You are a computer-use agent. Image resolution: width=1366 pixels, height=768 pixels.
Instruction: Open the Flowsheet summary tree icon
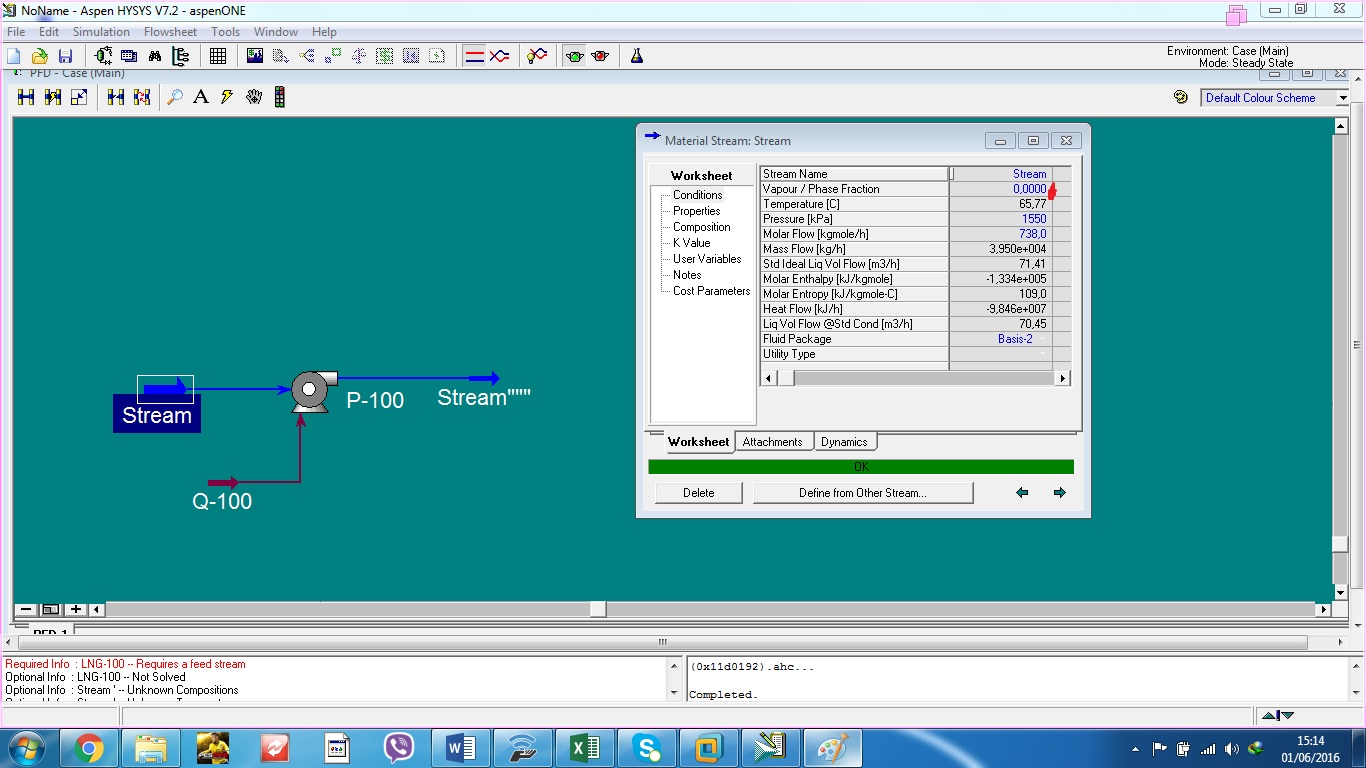tap(181, 56)
